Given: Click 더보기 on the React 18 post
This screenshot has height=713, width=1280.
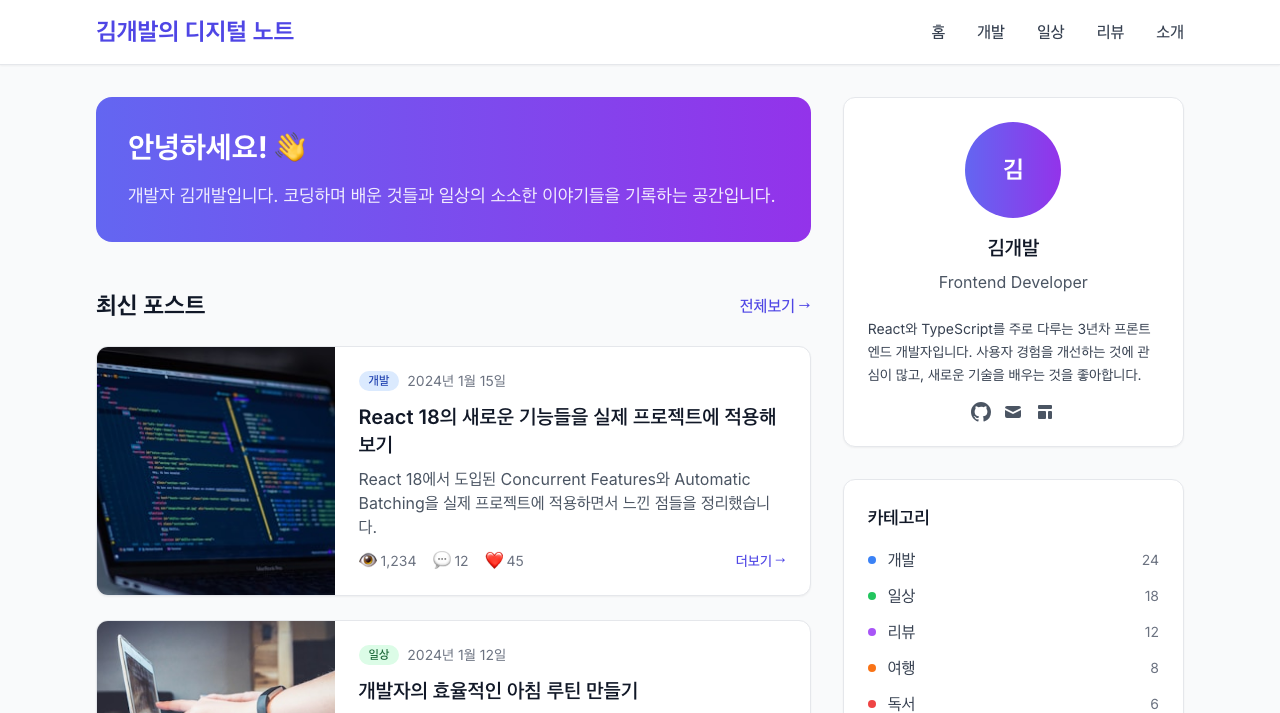Looking at the screenshot, I should click(761, 561).
